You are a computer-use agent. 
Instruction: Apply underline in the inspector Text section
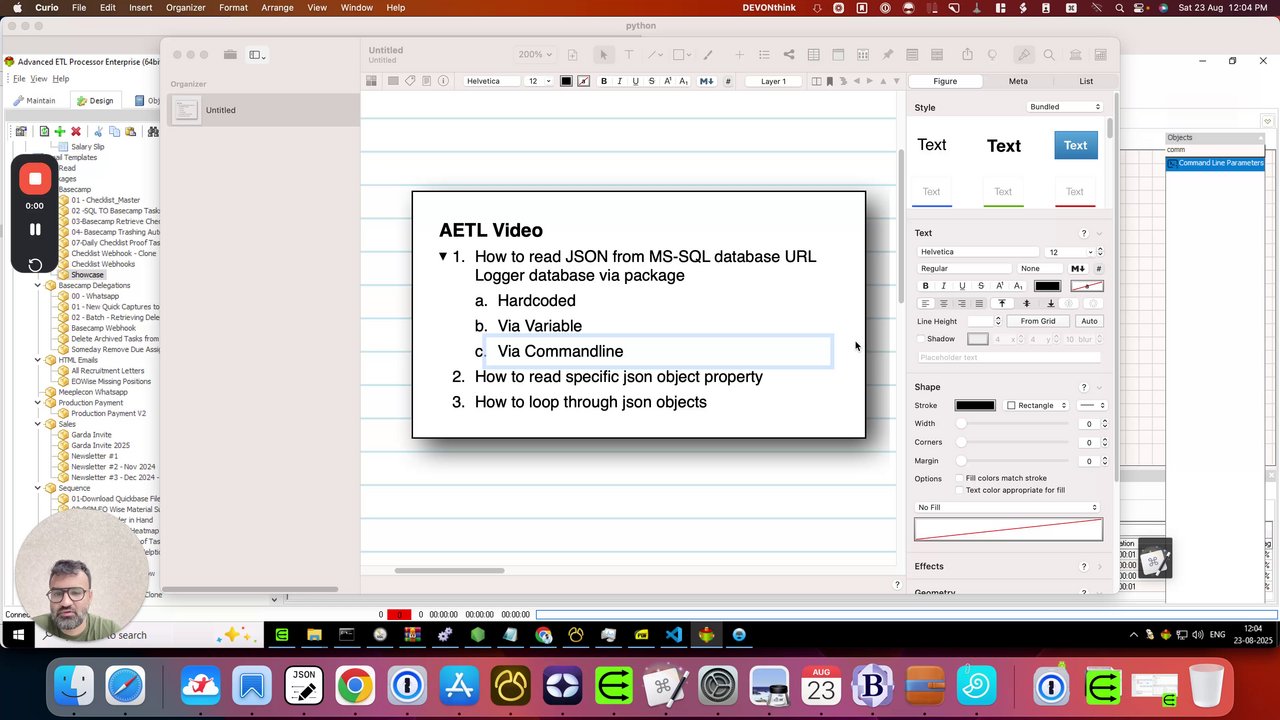[962, 286]
